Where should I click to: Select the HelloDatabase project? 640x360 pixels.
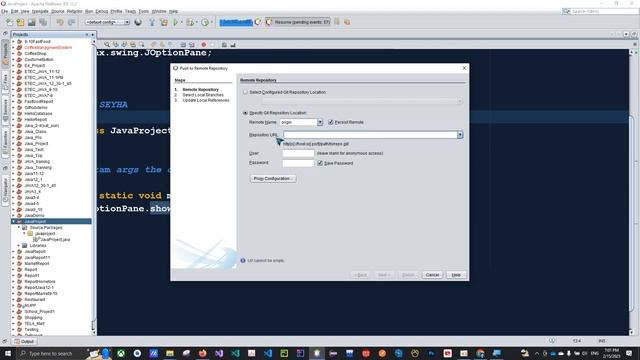point(38,113)
